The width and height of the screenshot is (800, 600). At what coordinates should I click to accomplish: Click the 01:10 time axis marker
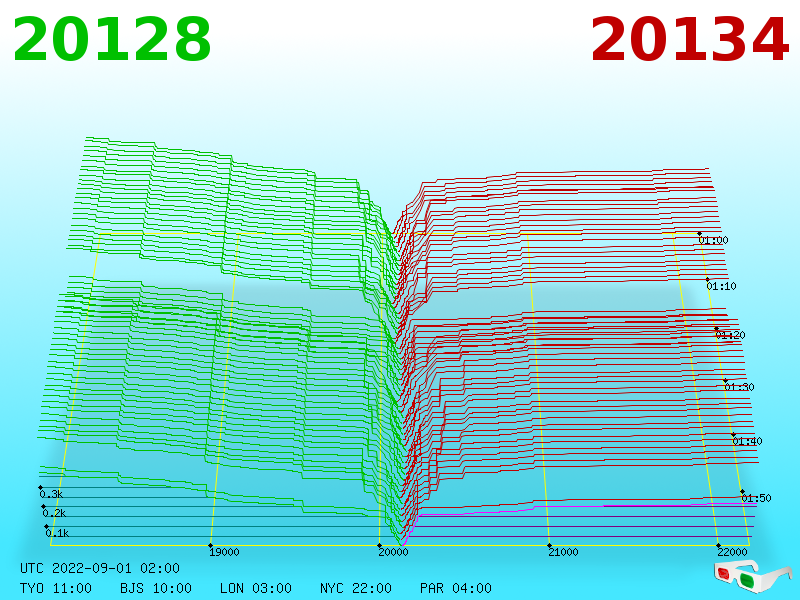(x=721, y=286)
